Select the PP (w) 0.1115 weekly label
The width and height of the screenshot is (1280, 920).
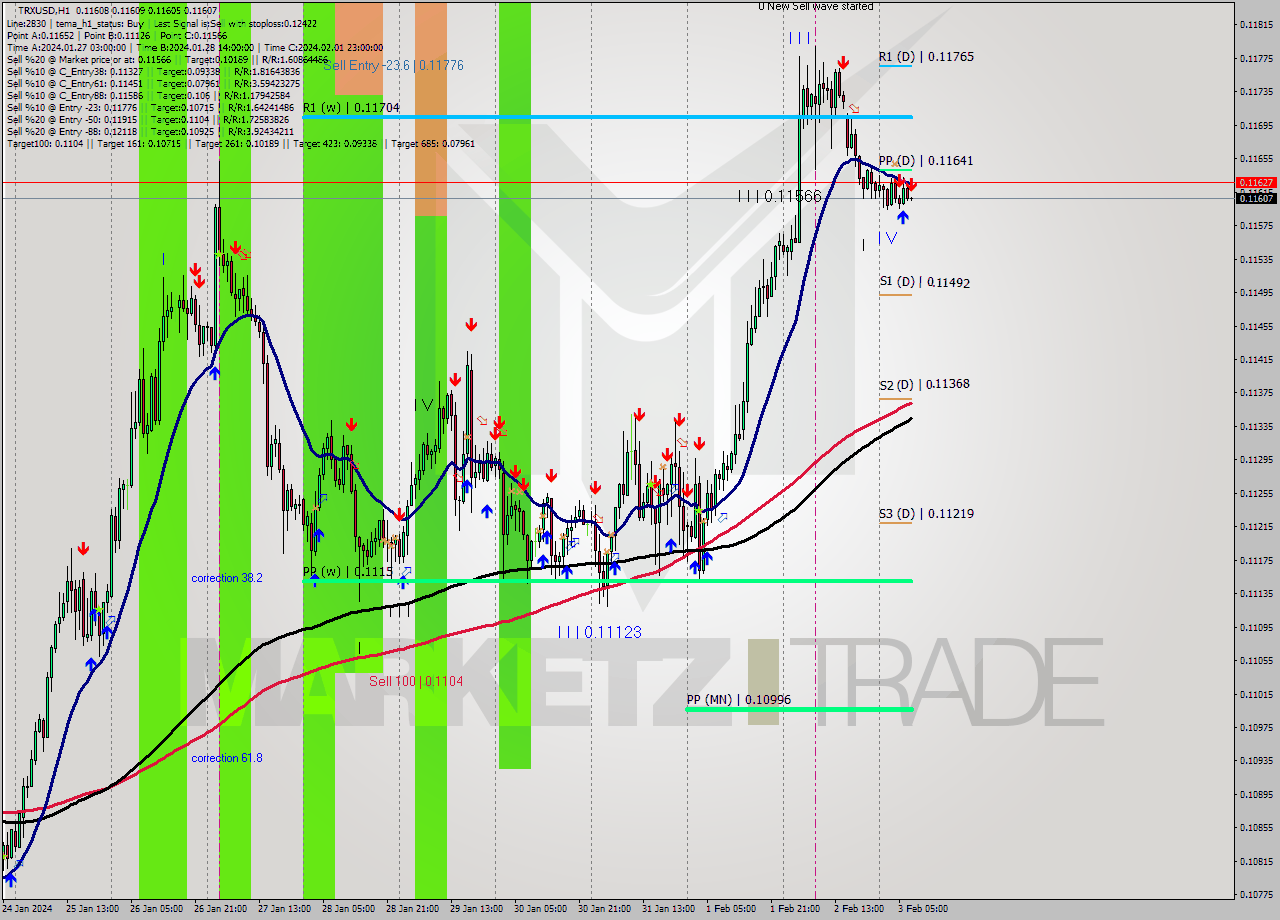tap(347, 571)
